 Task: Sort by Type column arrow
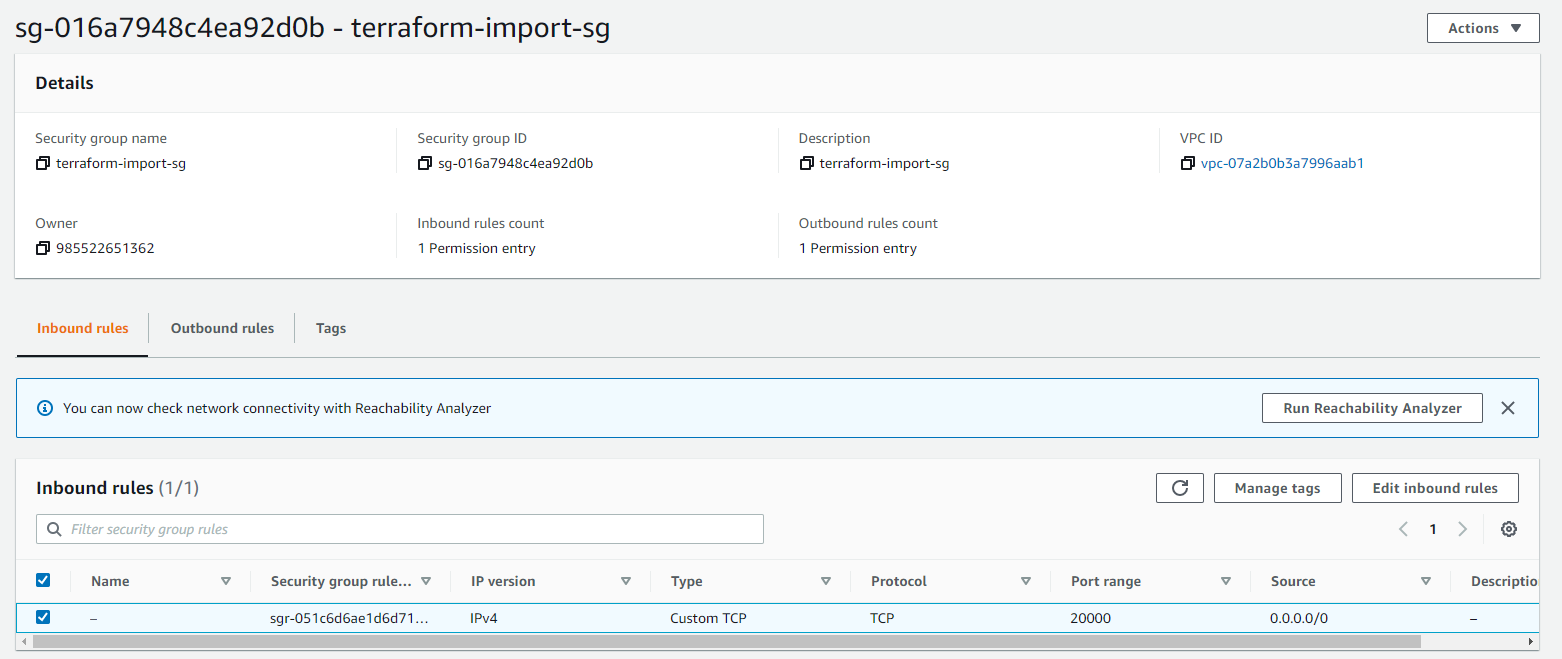click(826, 581)
